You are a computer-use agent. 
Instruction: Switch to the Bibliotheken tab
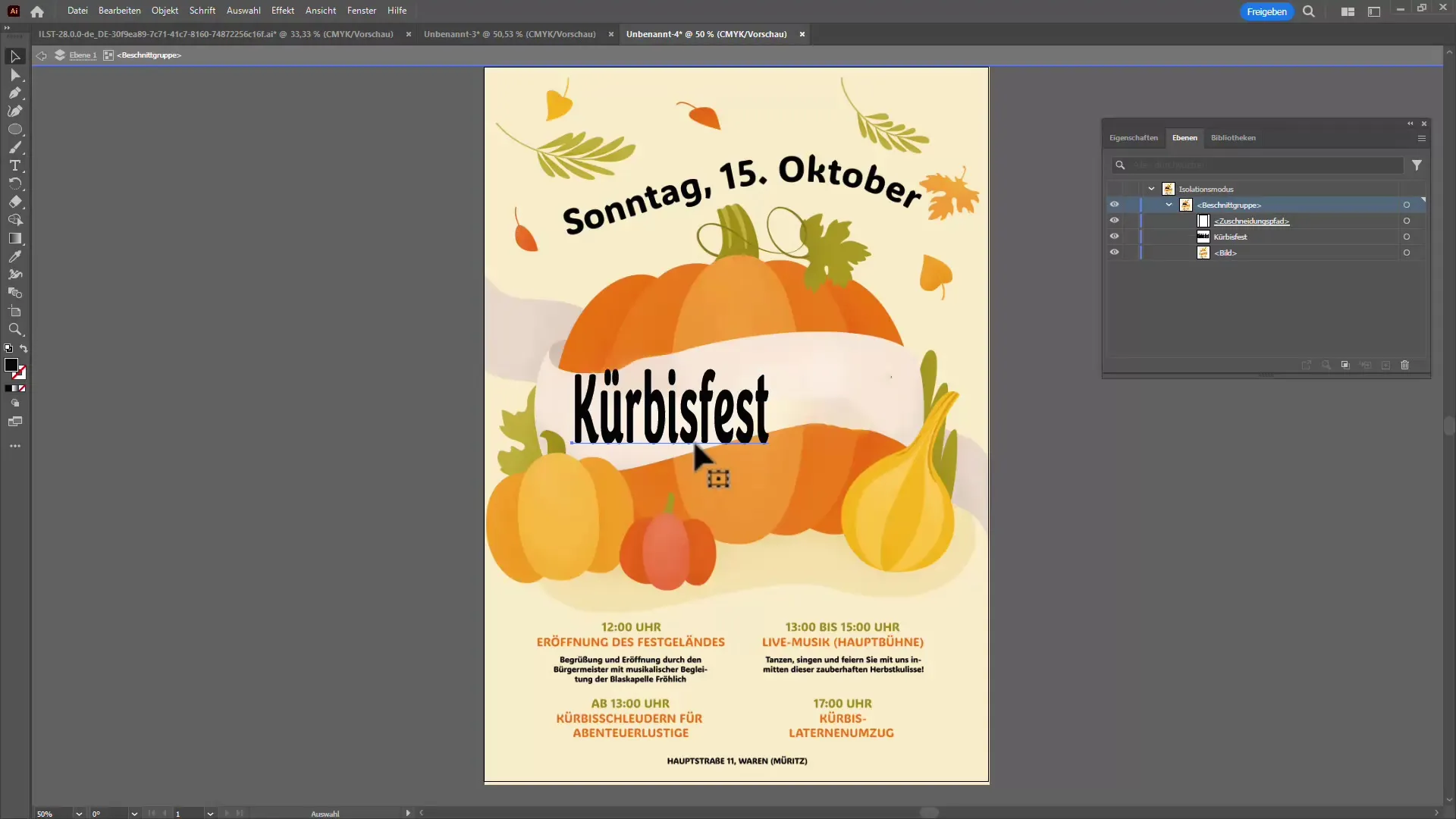pos(1233,138)
